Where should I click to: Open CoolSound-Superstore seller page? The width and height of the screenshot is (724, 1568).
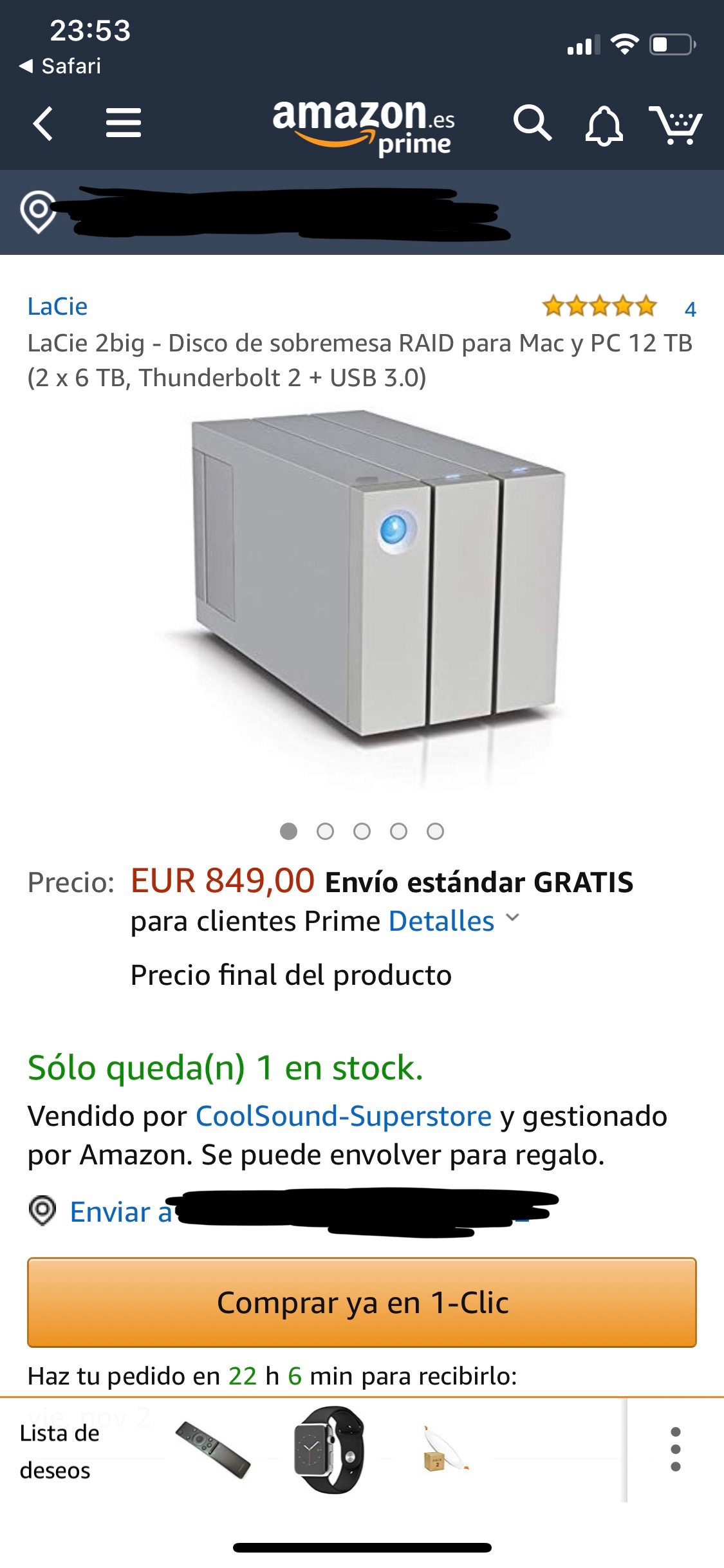pyautogui.click(x=344, y=1116)
